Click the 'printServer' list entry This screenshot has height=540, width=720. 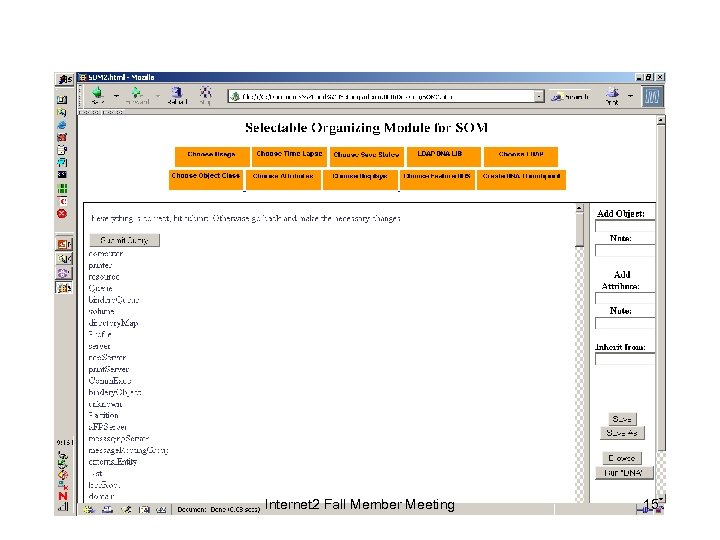click(x=108, y=369)
